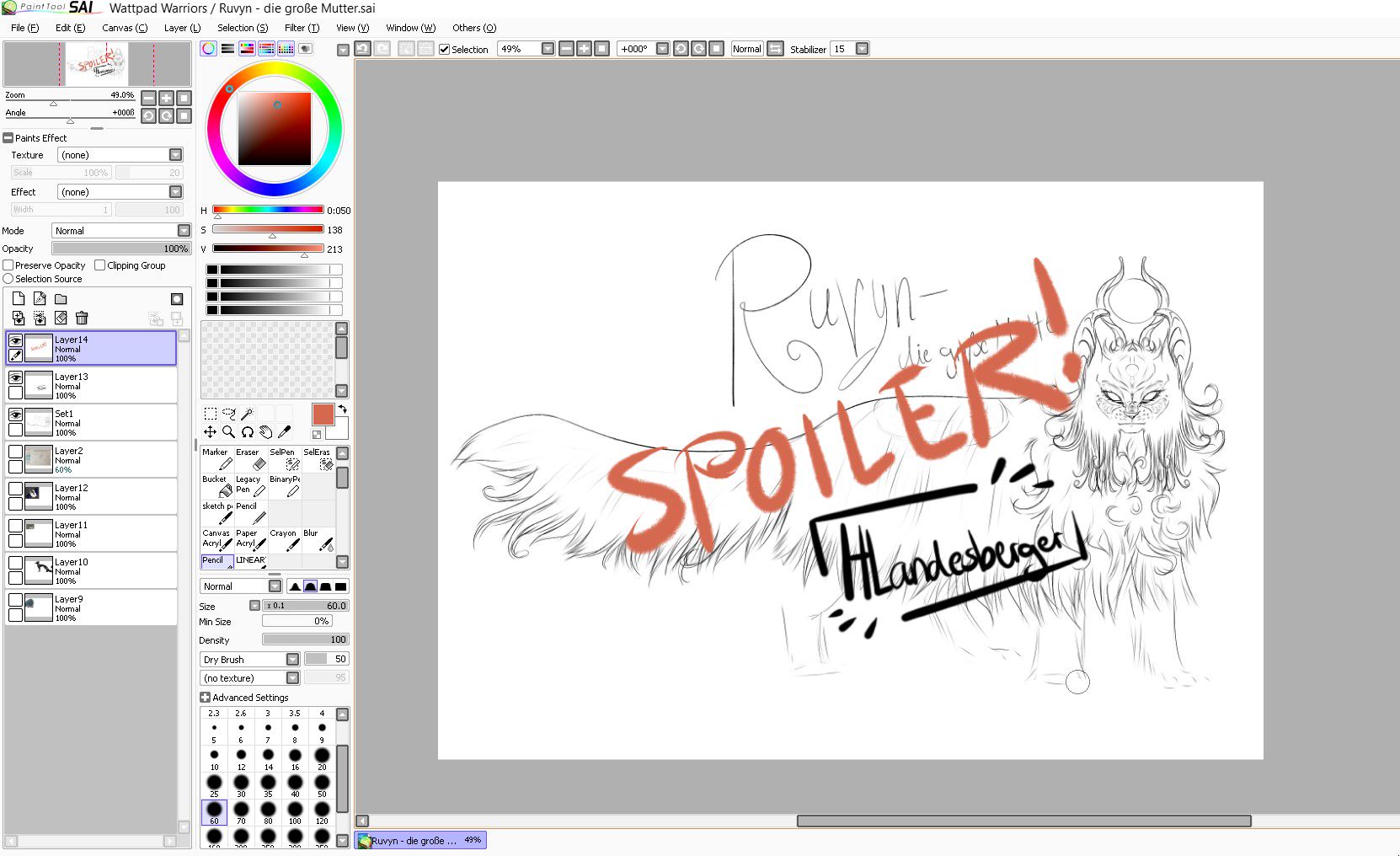The width and height of the screenshot is (1400, 856).
Task: Click the hue H slider bar
Action: tap(268, 210)
